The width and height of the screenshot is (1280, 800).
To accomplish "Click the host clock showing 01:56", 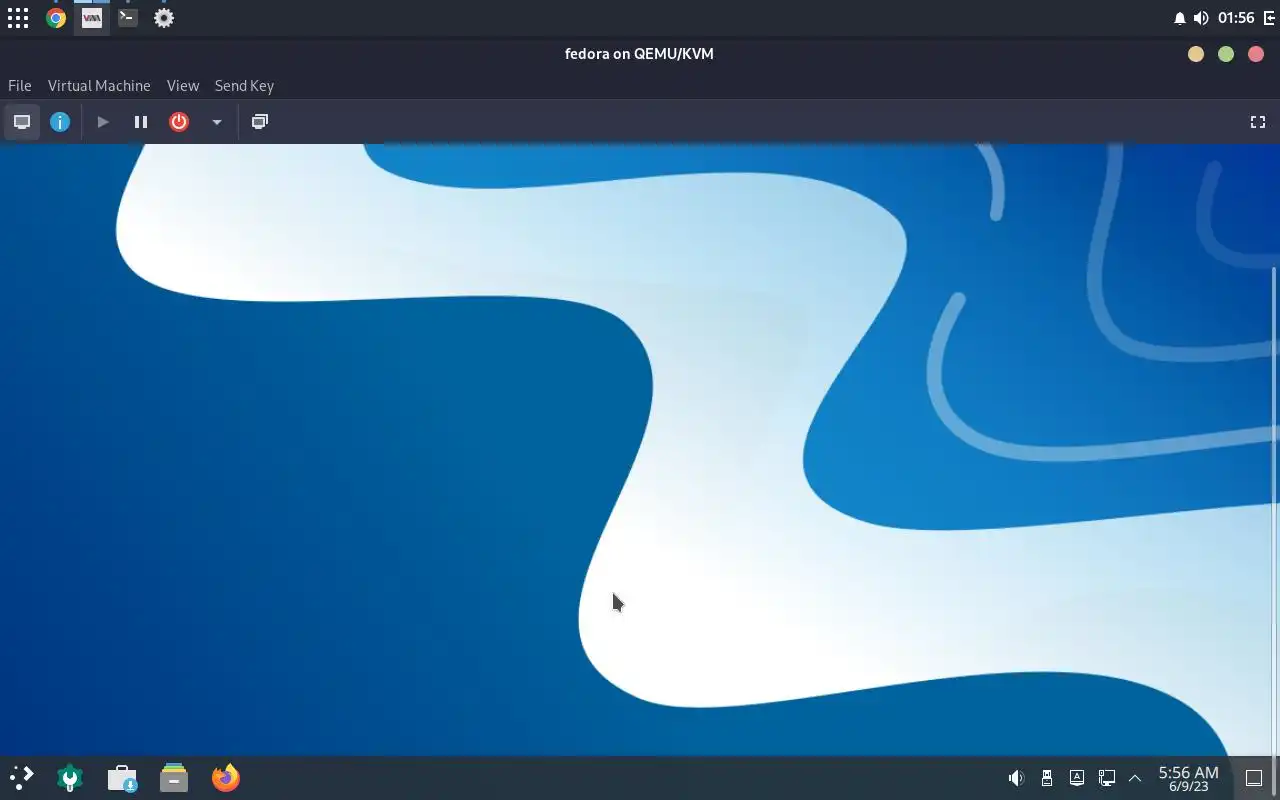I will (x=1236, y=18).
